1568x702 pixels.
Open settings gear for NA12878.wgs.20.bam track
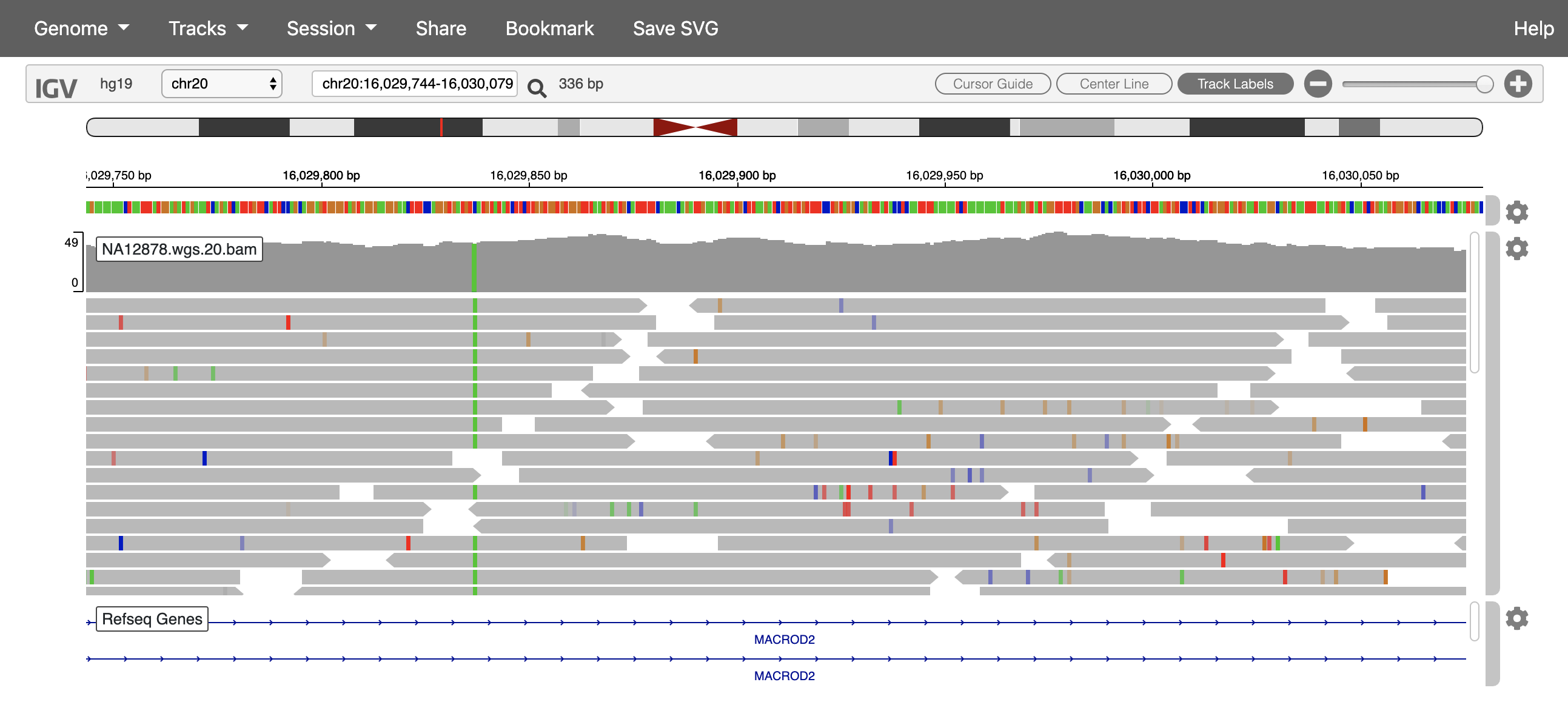(x=1517, y=249)
